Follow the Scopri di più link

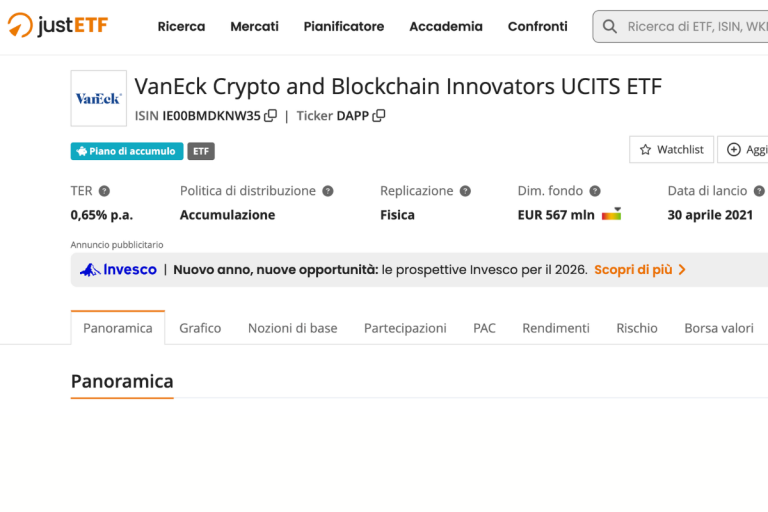640,270
